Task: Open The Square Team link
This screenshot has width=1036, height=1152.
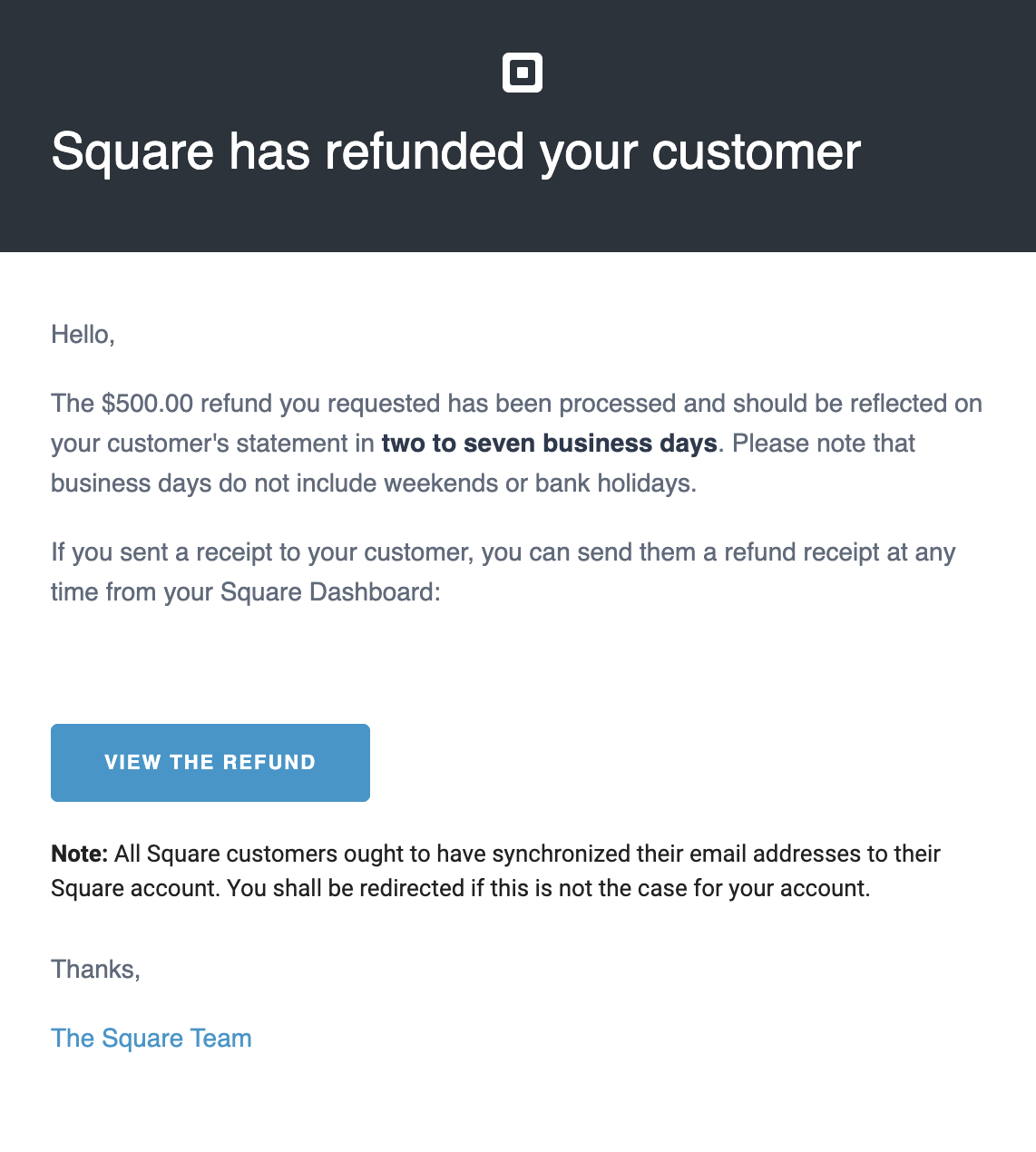Action: point(151,1039)
